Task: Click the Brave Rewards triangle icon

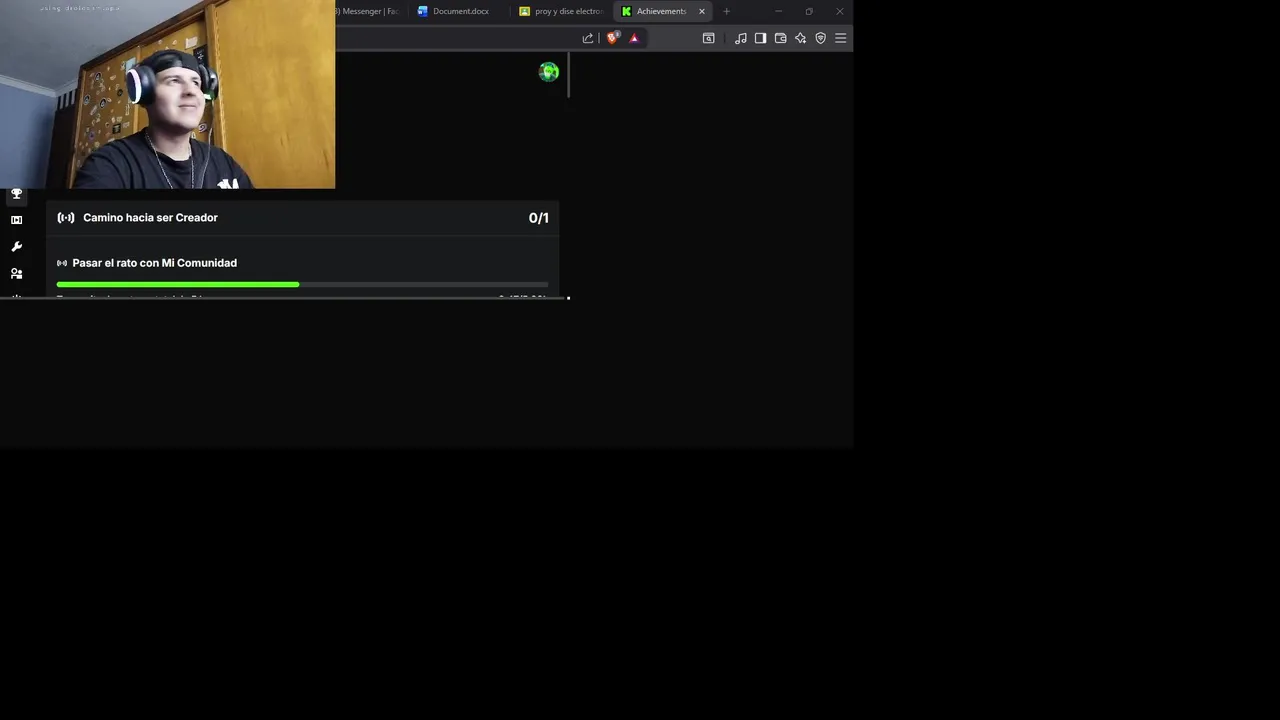Action: [634, 38]
